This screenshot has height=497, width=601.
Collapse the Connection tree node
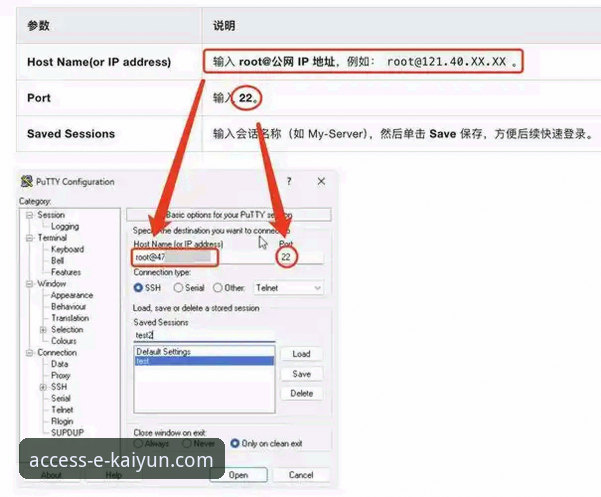point(30,353)
